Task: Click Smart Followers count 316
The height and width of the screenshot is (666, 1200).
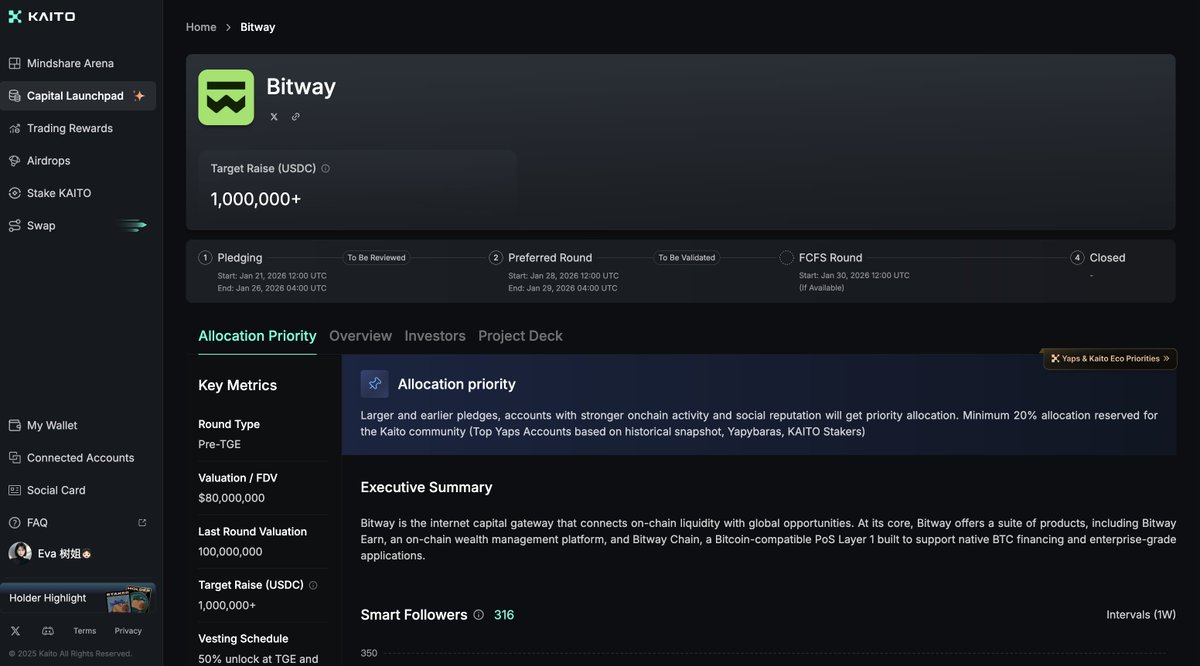Action: pyautogui.click(x=504, y=615)
